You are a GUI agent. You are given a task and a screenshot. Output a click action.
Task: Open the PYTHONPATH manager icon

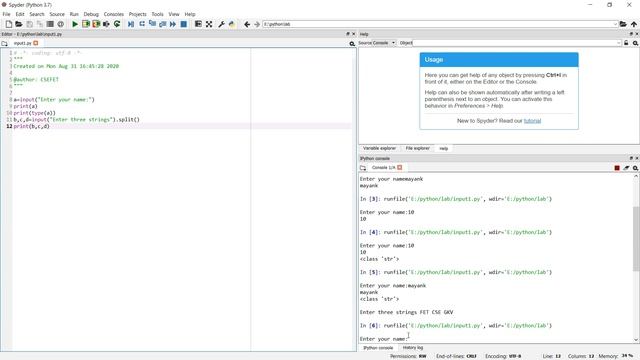click(x=232, y=24)
